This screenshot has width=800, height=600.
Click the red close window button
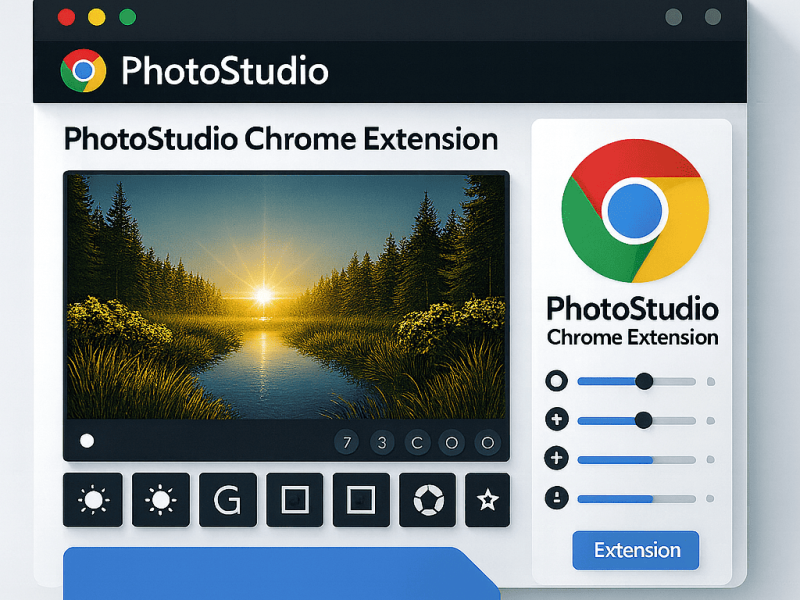point(66,17)
